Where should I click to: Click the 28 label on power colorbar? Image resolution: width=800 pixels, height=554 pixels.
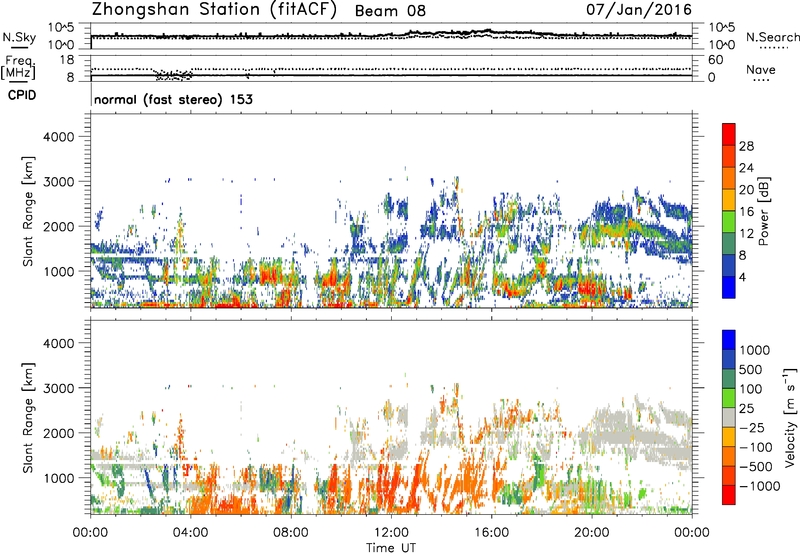point(746,146)
